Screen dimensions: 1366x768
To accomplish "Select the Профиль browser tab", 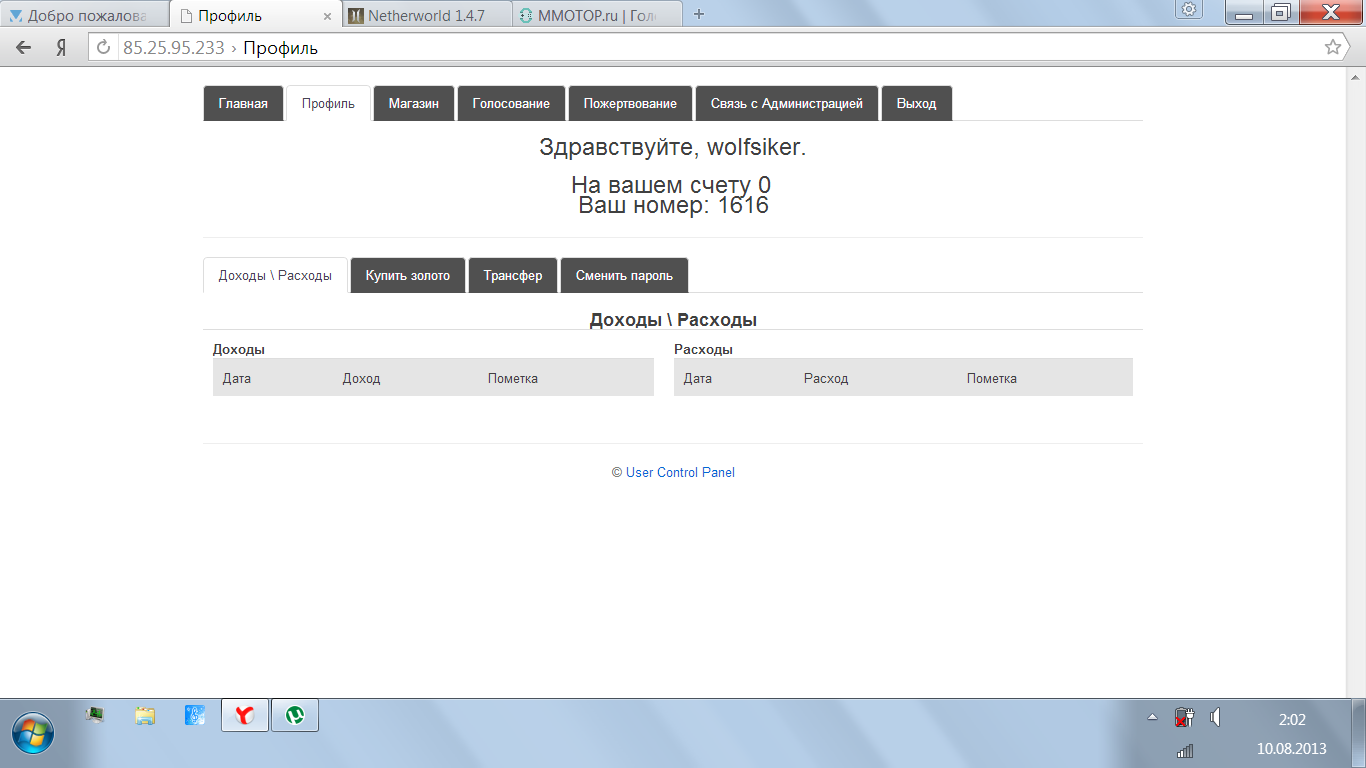I will [x=254, y=15].
